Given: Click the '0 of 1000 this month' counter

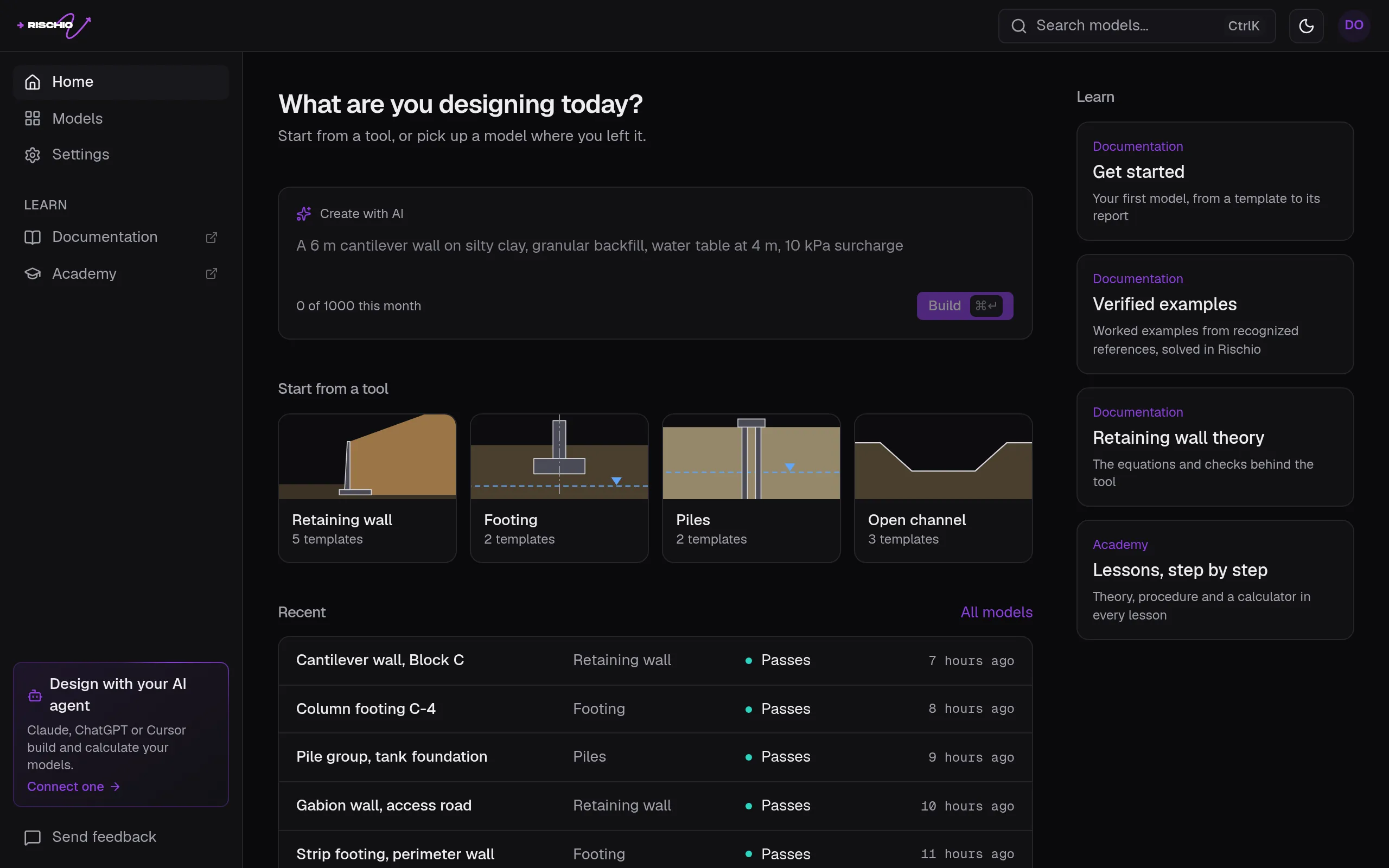Looking at the screenshot, I should tap(358, 306).
